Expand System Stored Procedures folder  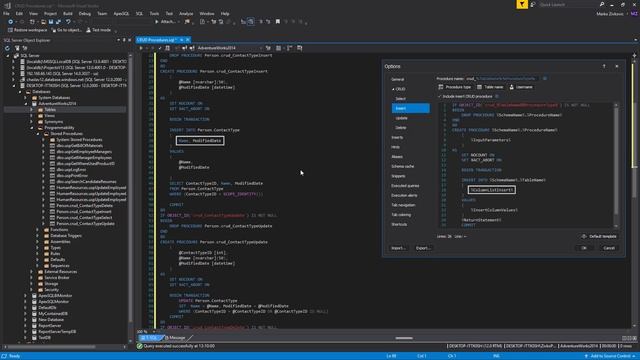coord(44,140)
